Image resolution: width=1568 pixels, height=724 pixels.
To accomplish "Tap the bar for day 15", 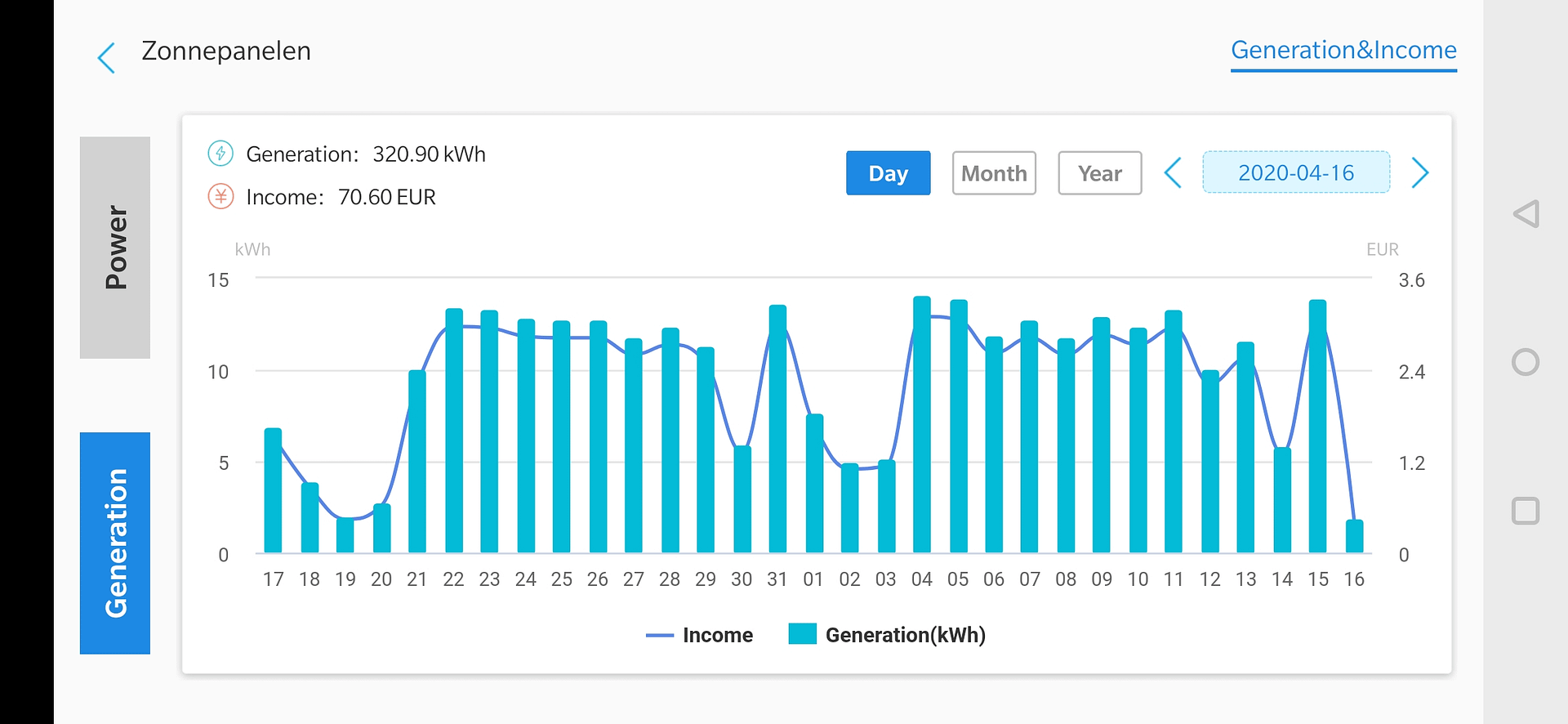I will (x=1318, y=427).
